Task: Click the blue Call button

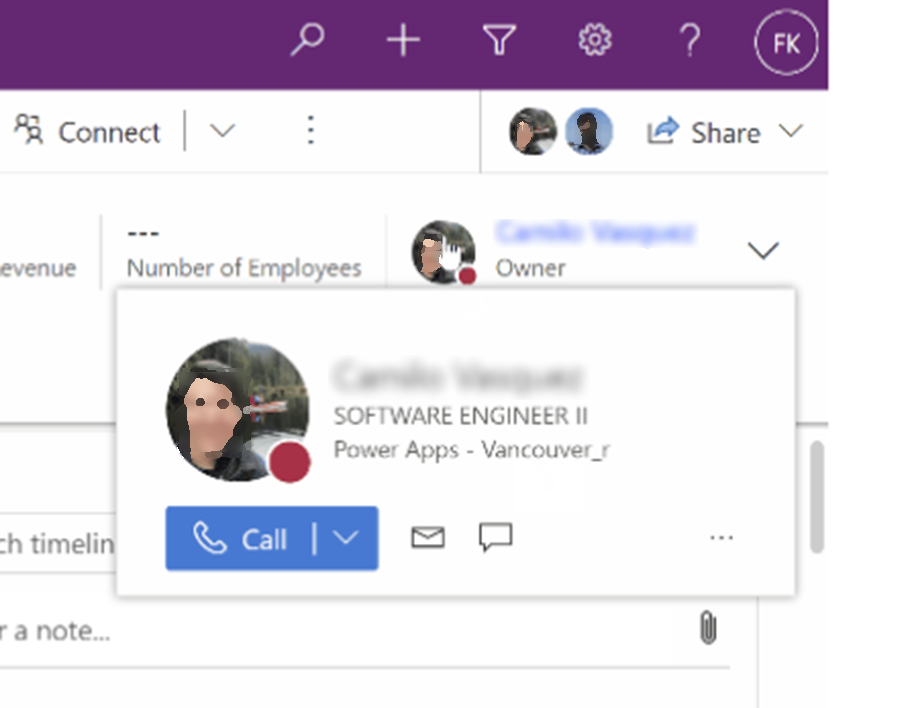Action: (240, 538)
